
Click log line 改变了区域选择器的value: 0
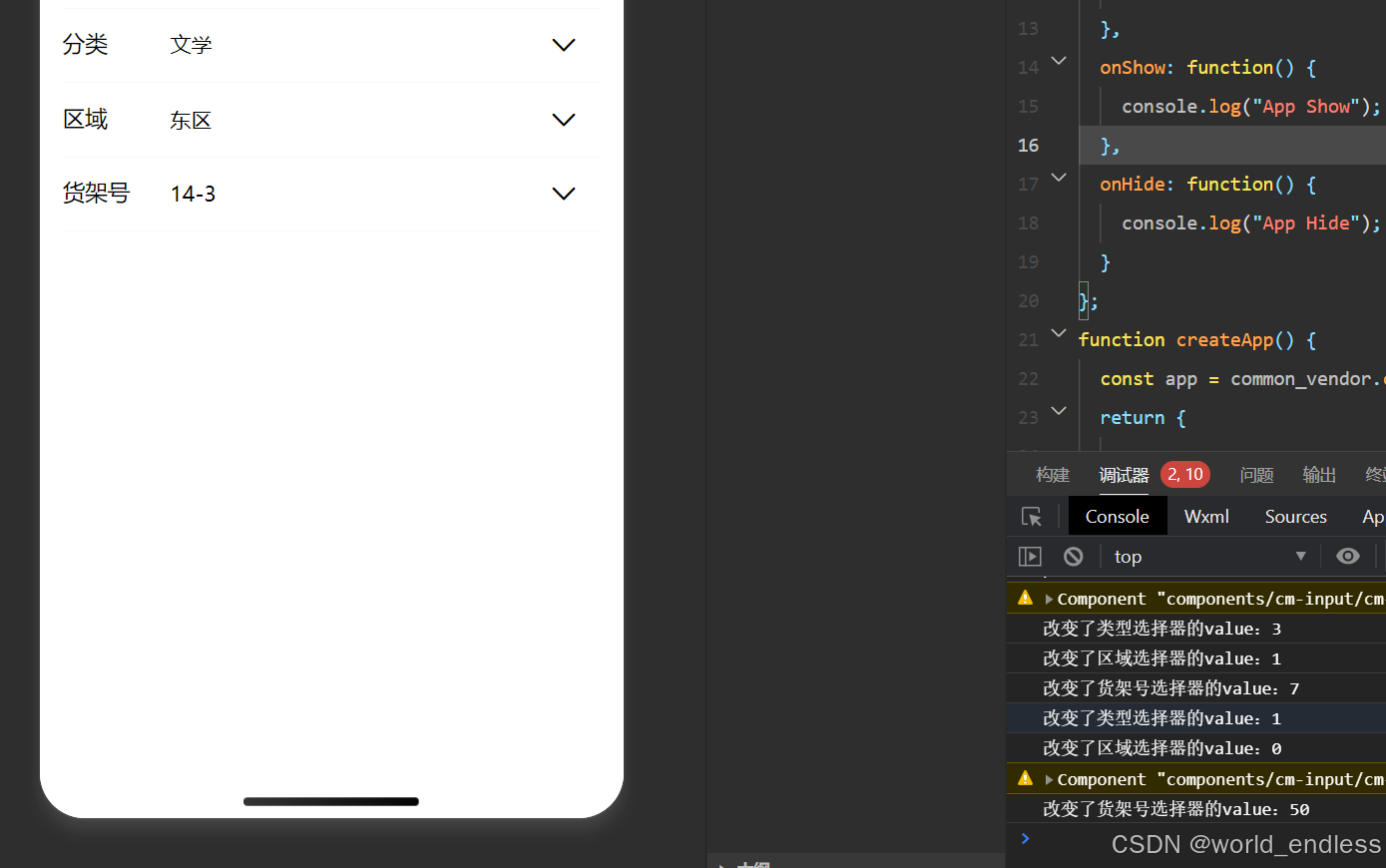[1161, 748]
